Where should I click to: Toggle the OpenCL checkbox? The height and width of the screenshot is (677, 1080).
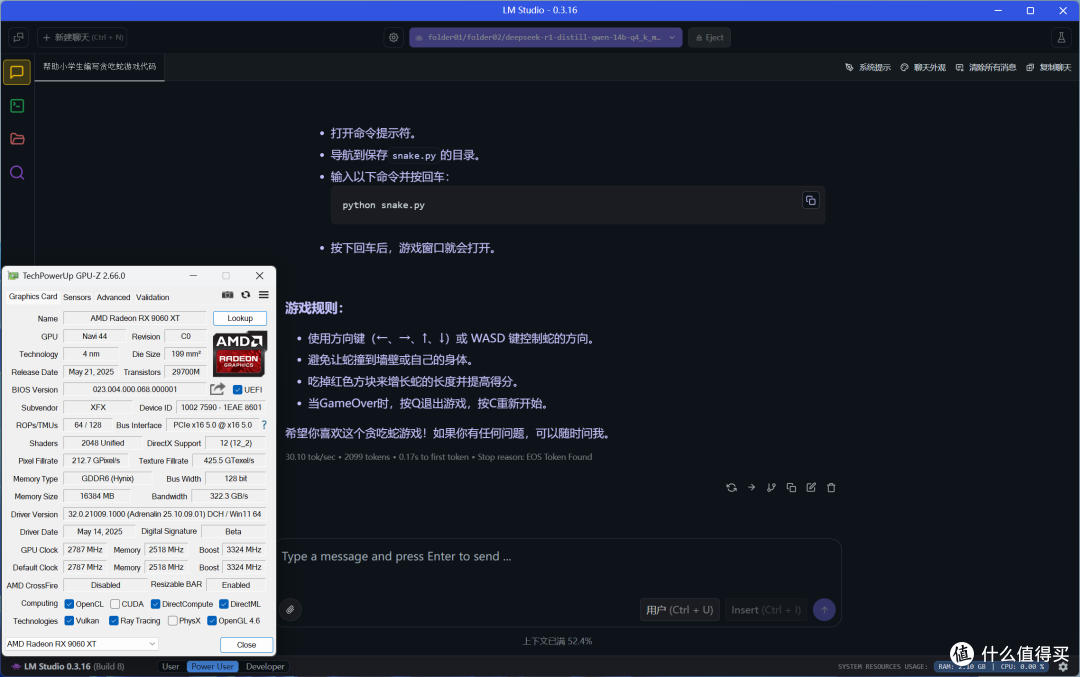point(69,604)
